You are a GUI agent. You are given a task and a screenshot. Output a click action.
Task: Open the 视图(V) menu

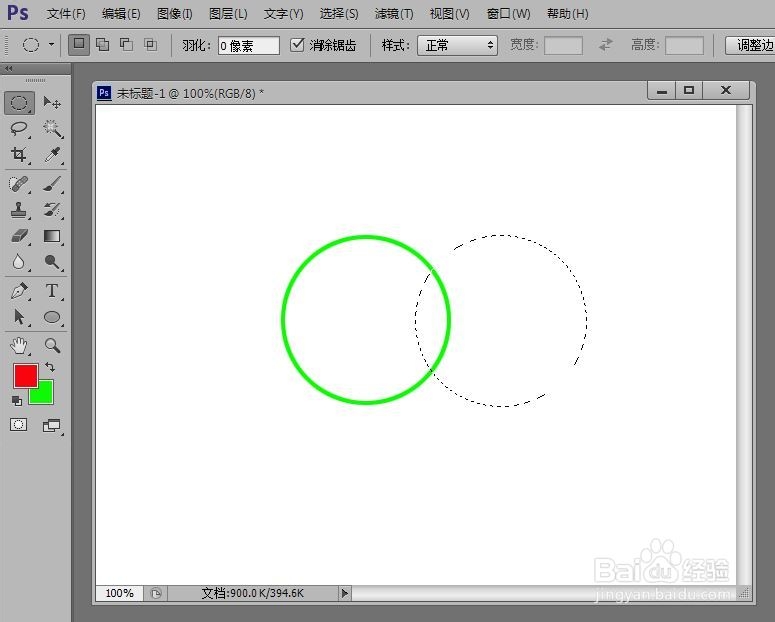point(449,14)
